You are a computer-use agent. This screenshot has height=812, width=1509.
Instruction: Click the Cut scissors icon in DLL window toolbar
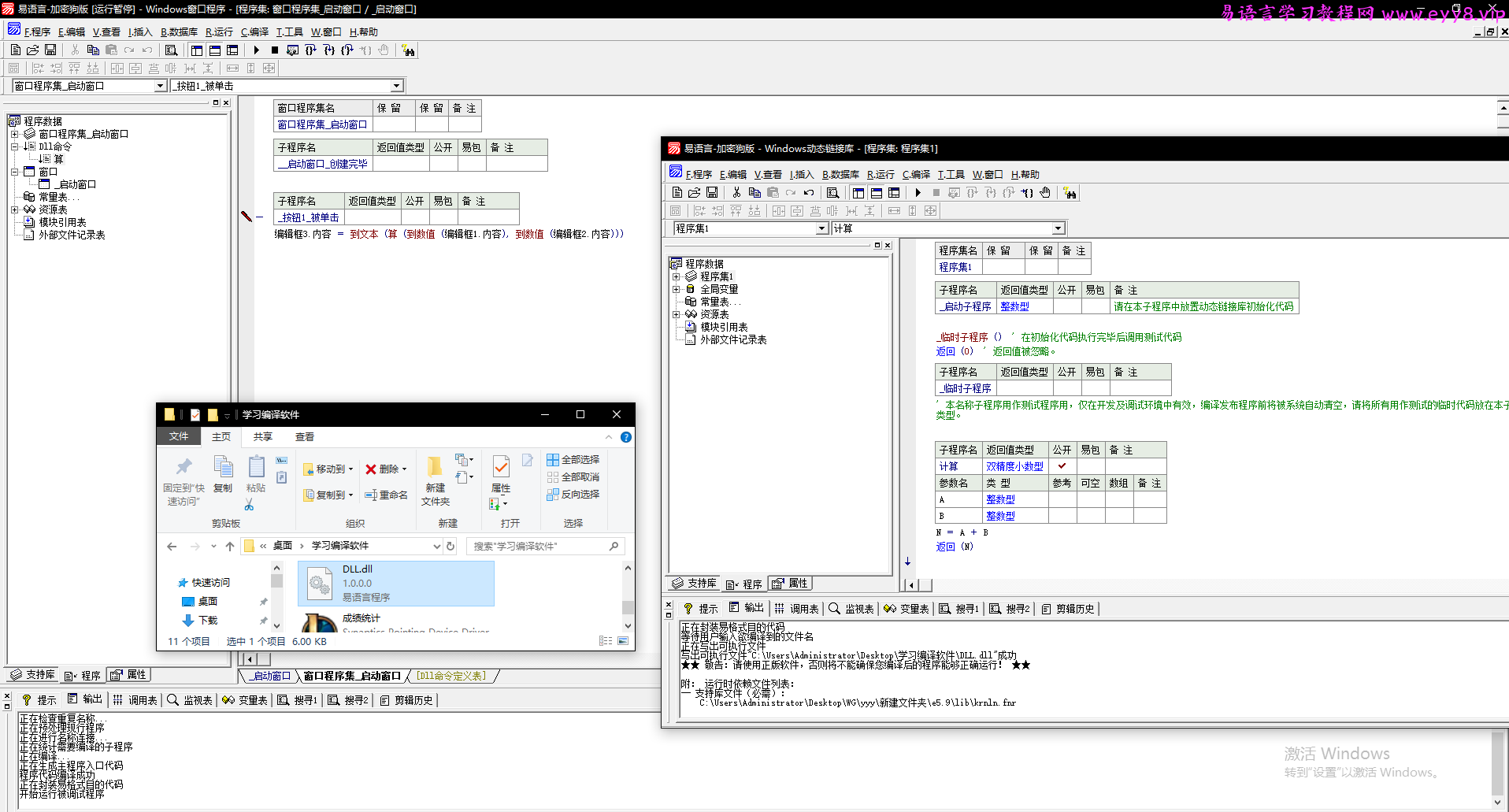[x=736, y=192]
